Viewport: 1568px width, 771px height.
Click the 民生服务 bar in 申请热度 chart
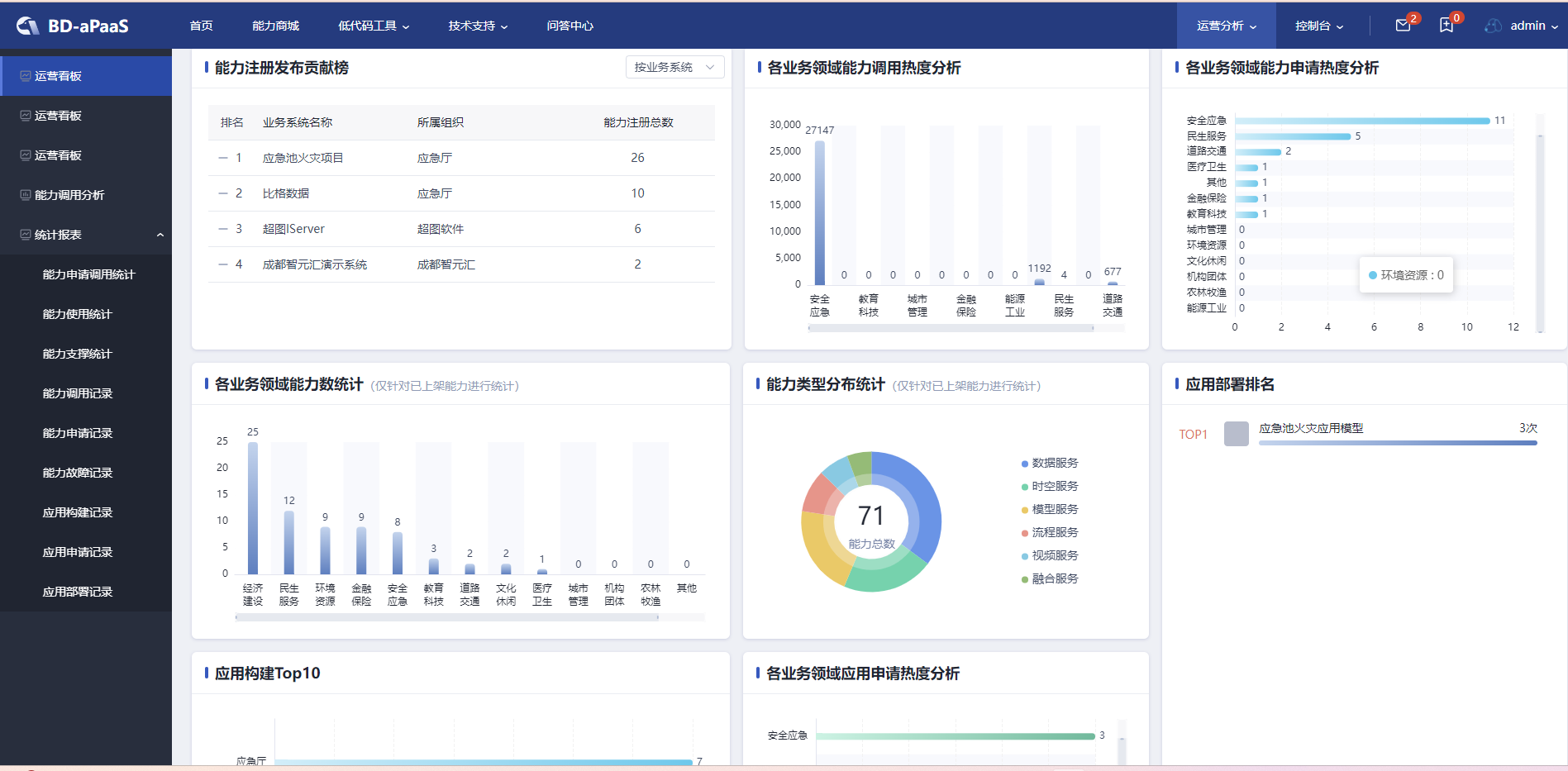(1293, 136)
